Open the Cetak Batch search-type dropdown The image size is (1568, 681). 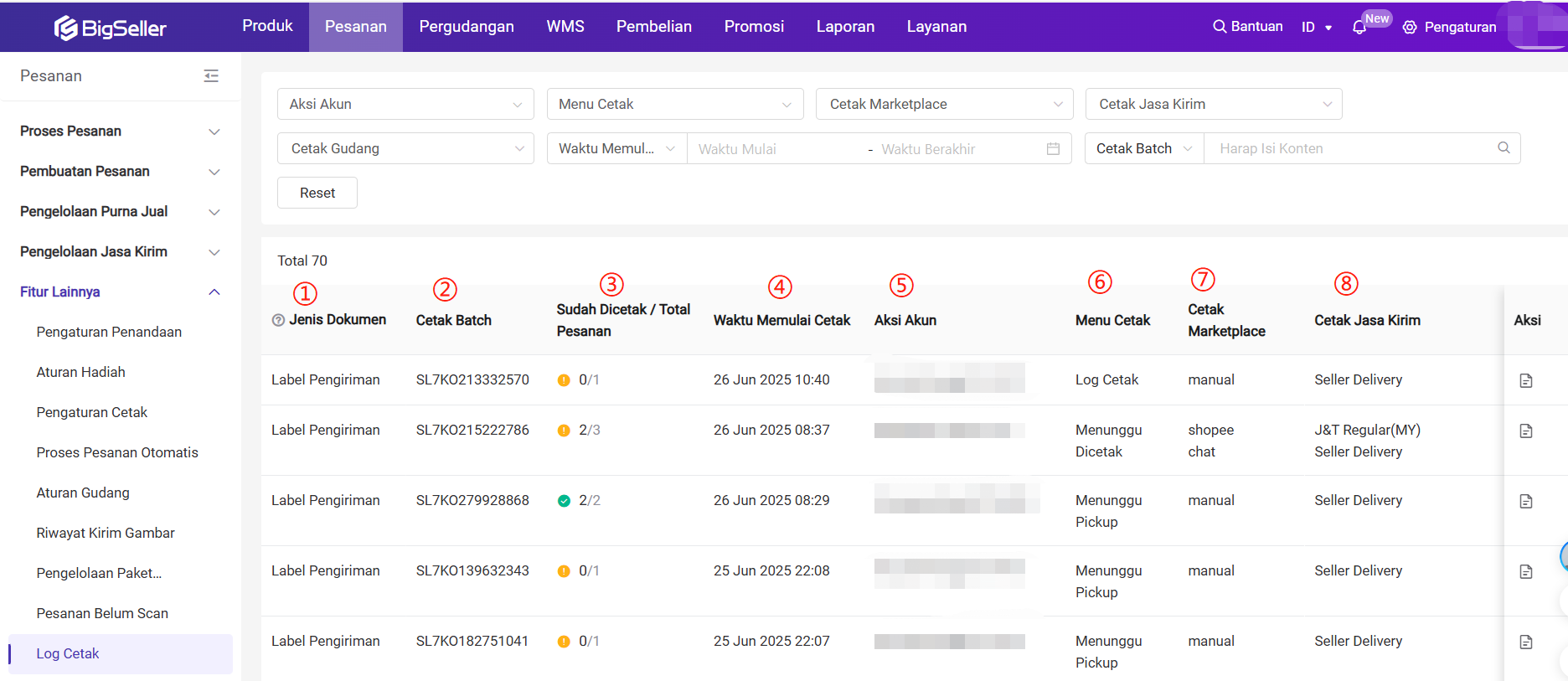[1144, 148]
